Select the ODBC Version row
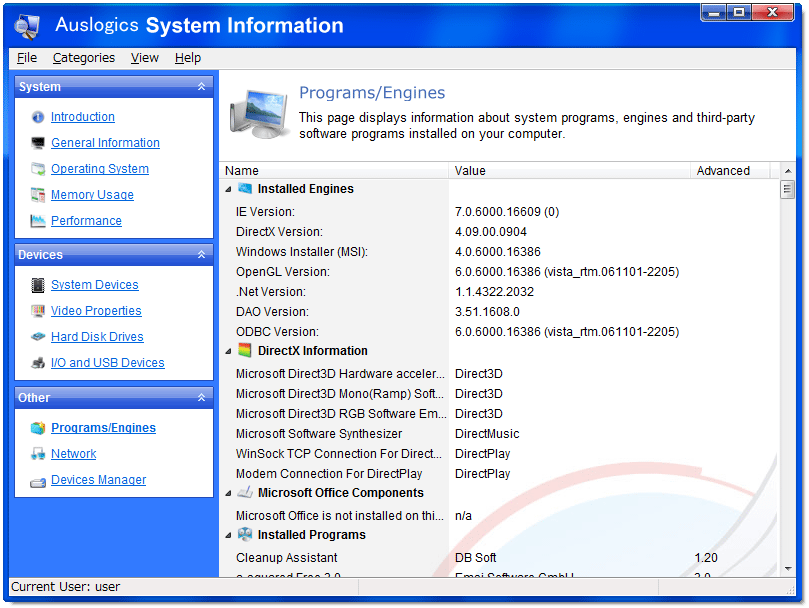 (499, 332)
